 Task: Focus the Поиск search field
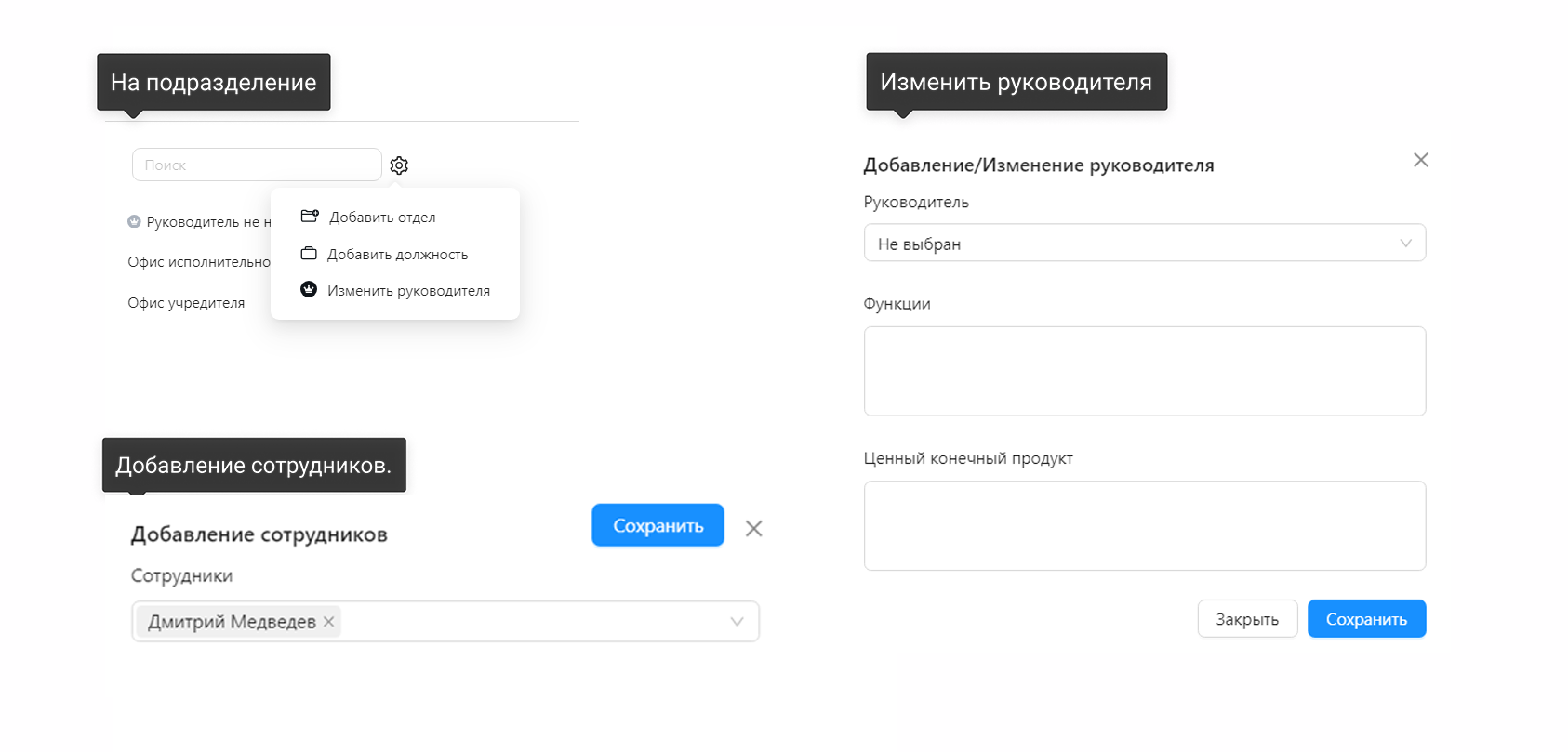pyautogui.click(x=257, y=165)
